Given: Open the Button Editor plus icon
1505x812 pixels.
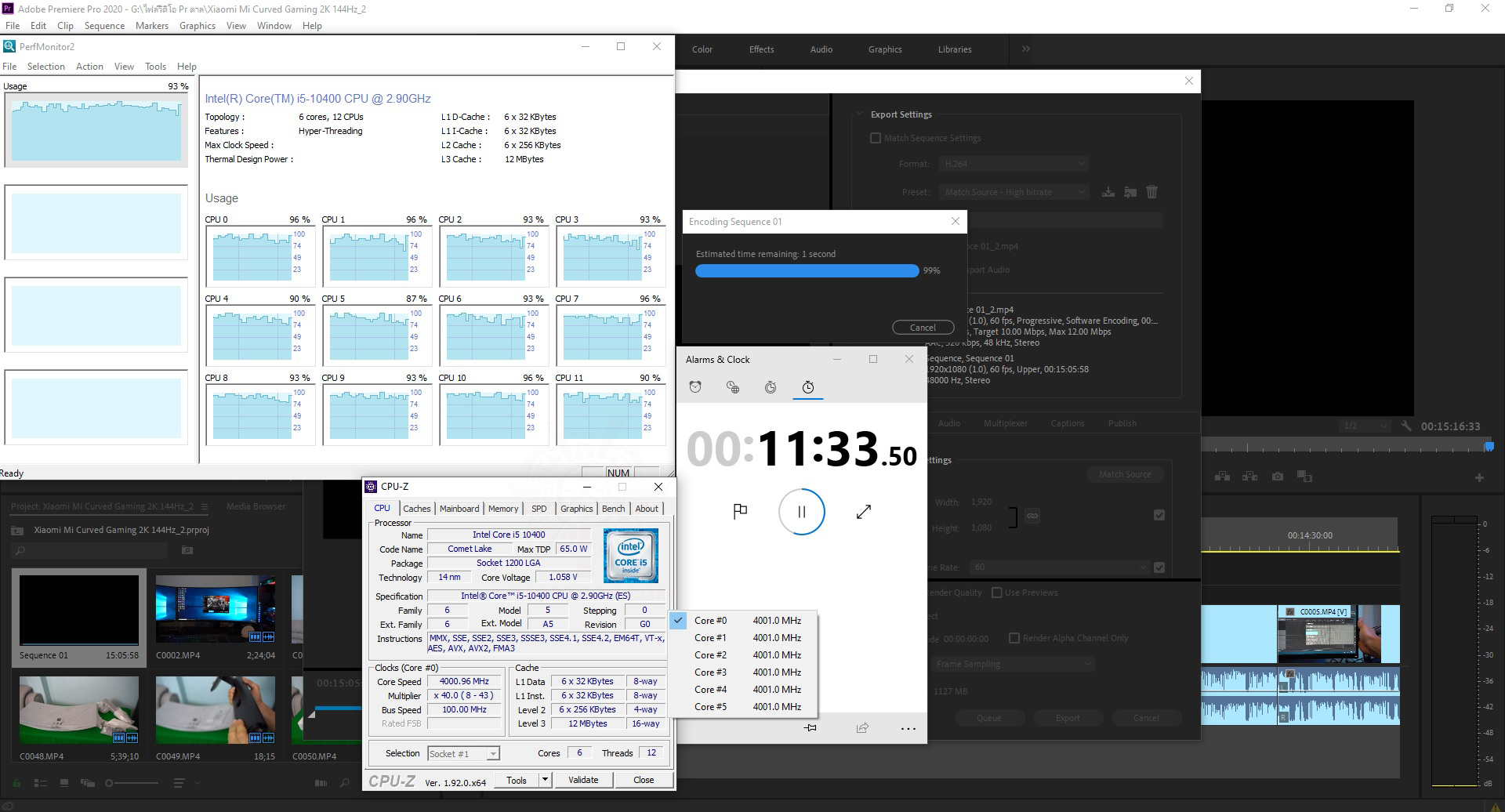Looking at the screenshot, I should click(x=1479, y=477).
